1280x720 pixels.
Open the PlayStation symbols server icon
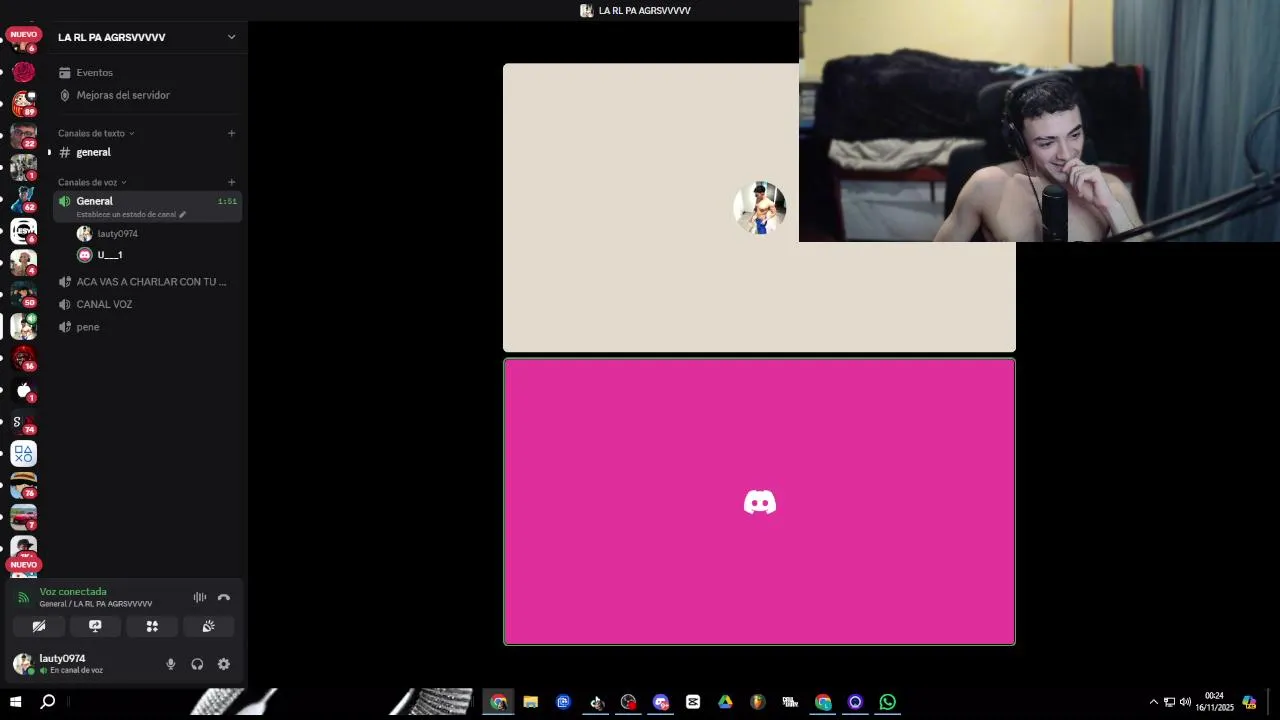(24, 454)
